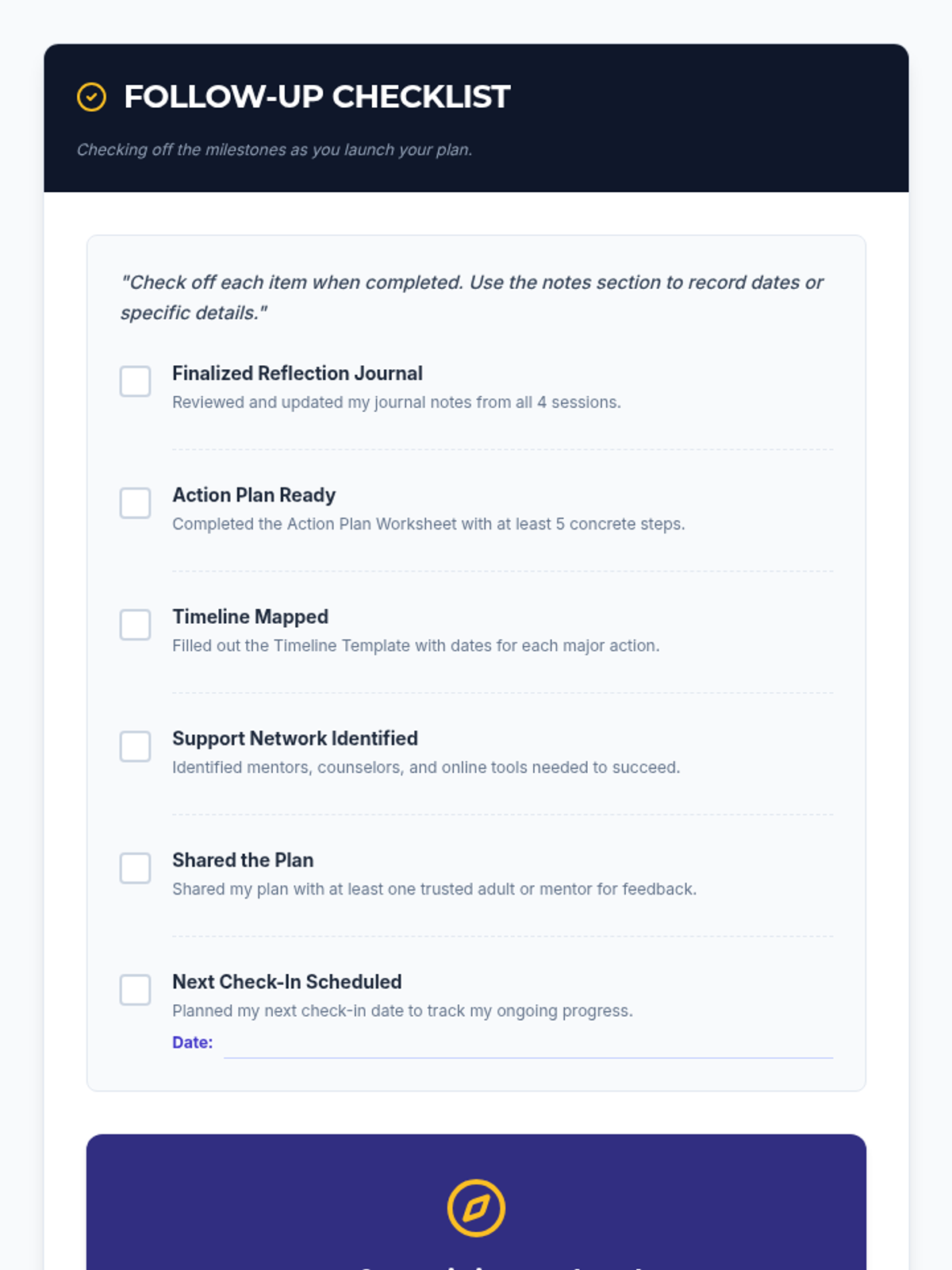
Task: Check the Finalized Reflection Journal box
Action: pos(135,381)
